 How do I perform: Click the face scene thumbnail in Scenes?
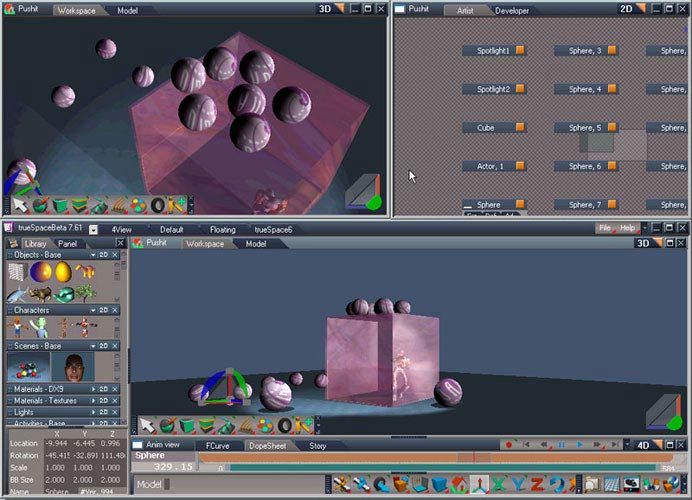point(72,366)
